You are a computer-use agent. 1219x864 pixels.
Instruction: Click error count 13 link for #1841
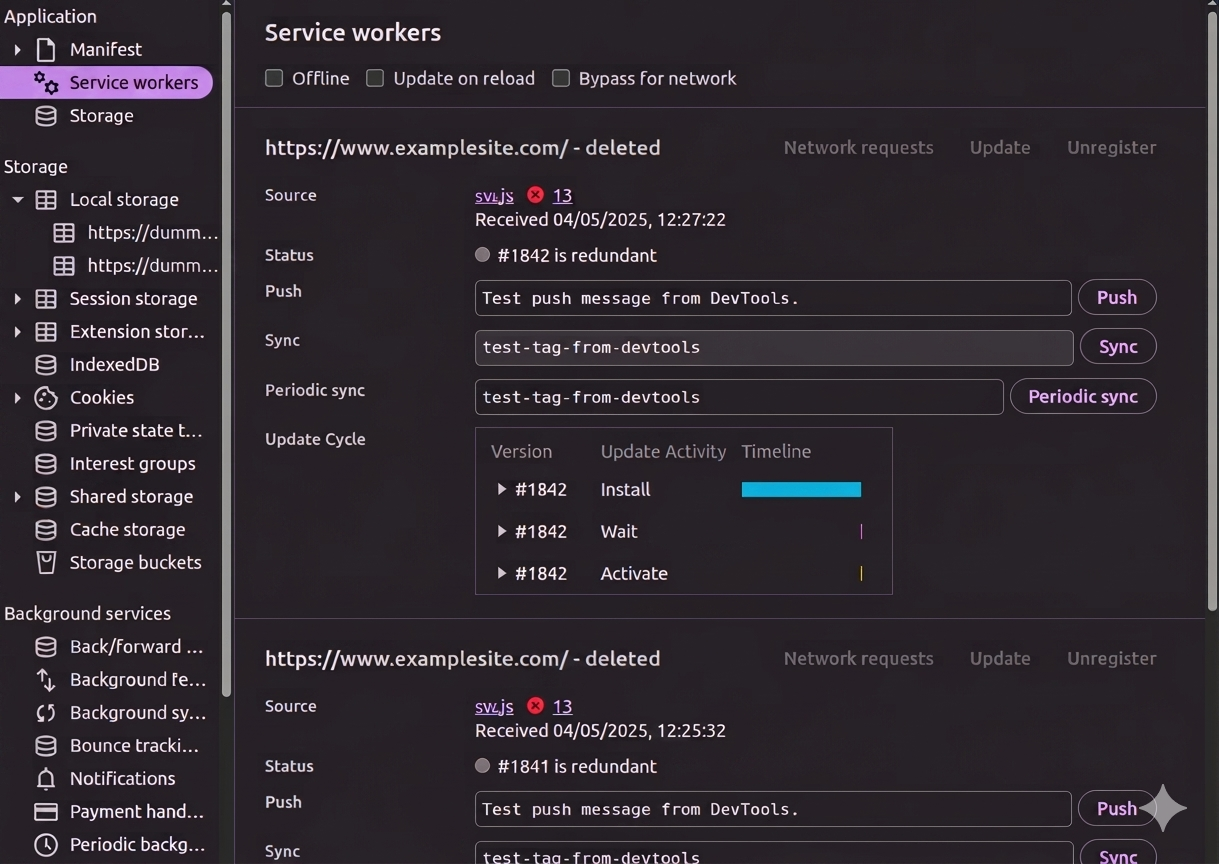[x=562, y=706]
